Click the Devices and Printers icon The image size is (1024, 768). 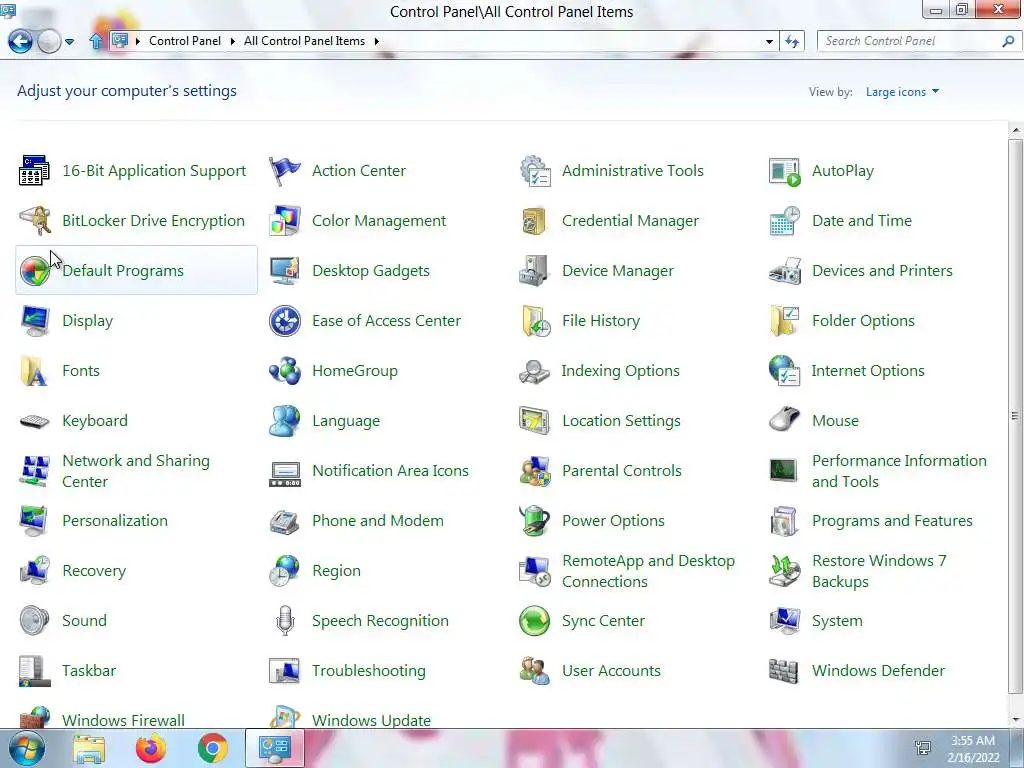(784, 270)
